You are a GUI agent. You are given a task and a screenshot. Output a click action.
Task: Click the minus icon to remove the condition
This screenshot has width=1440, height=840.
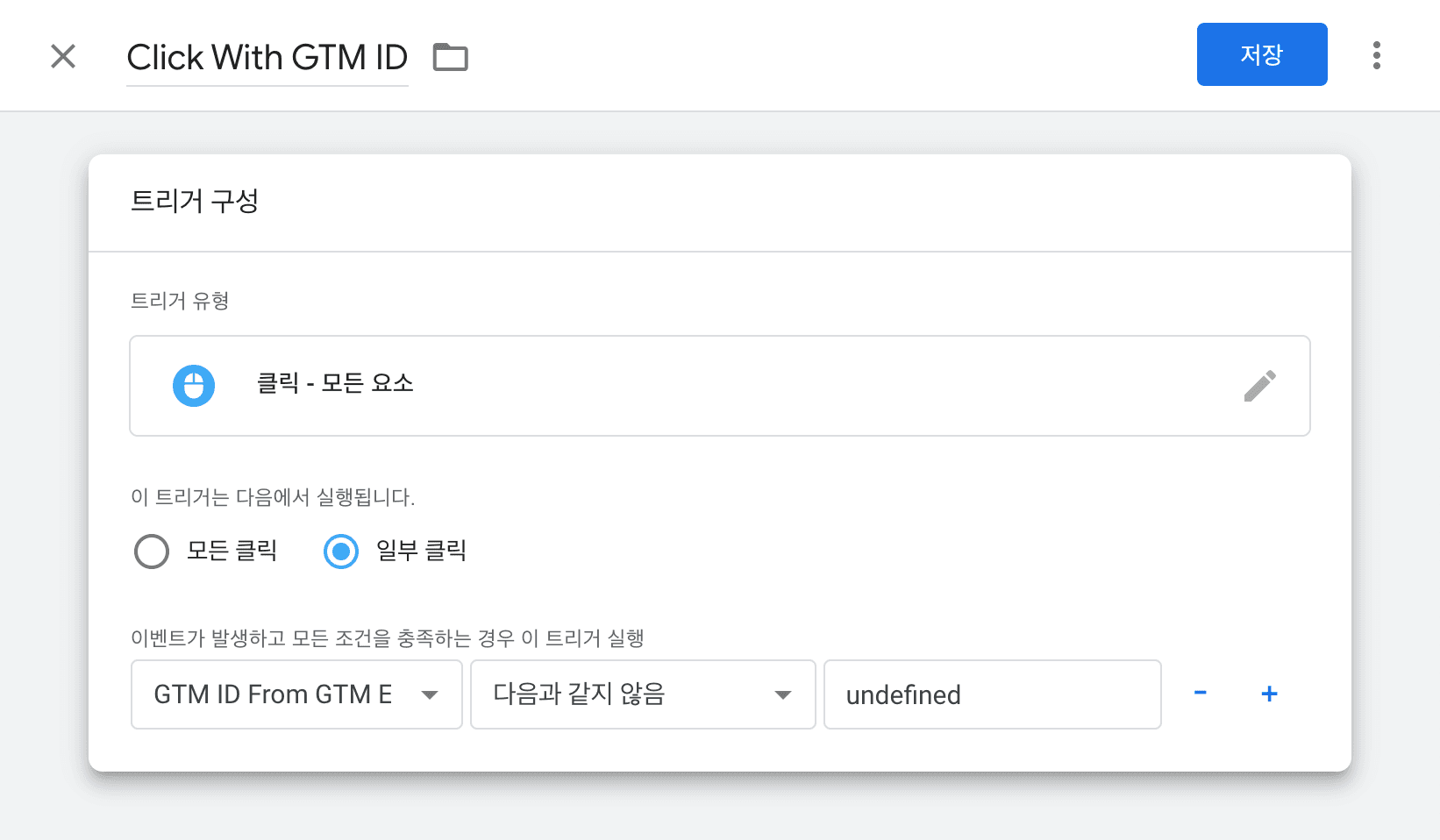click(1200, 694)
